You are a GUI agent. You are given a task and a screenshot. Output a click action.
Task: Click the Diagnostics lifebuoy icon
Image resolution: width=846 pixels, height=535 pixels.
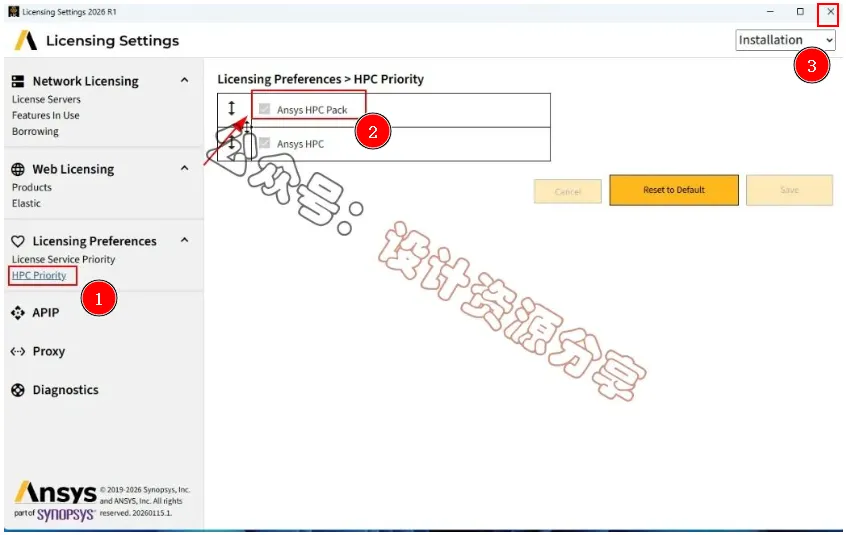point(18,390)
